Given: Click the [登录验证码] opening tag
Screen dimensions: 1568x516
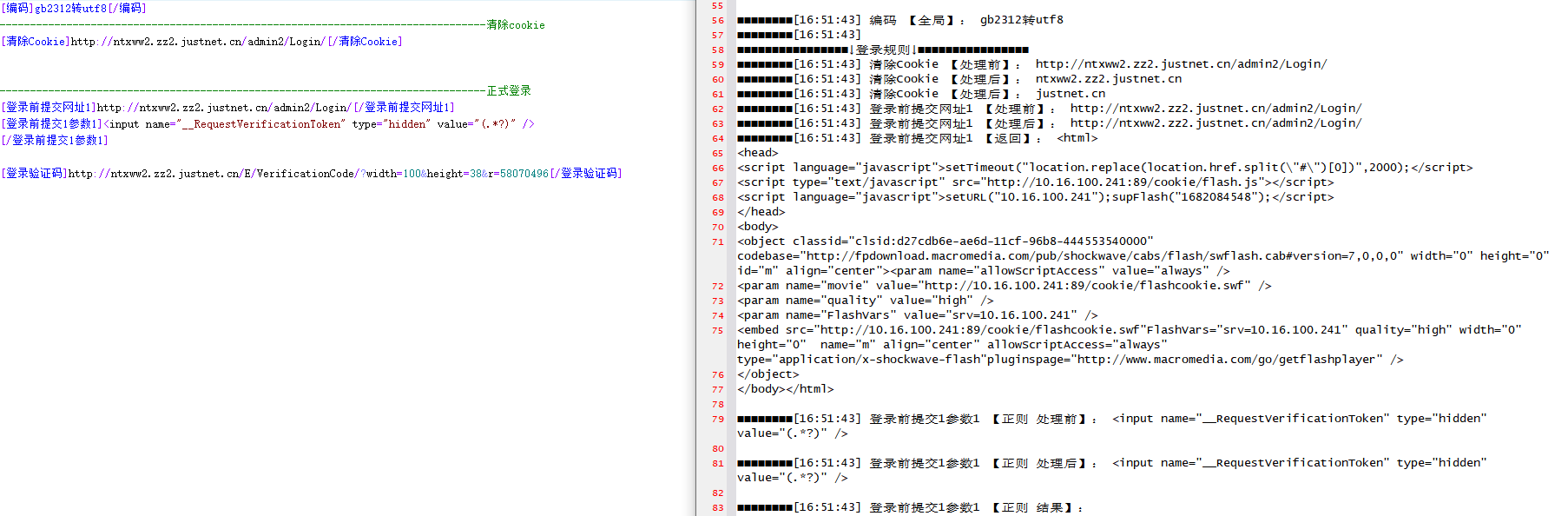Looking at the screenshot, I should [35, 174].
